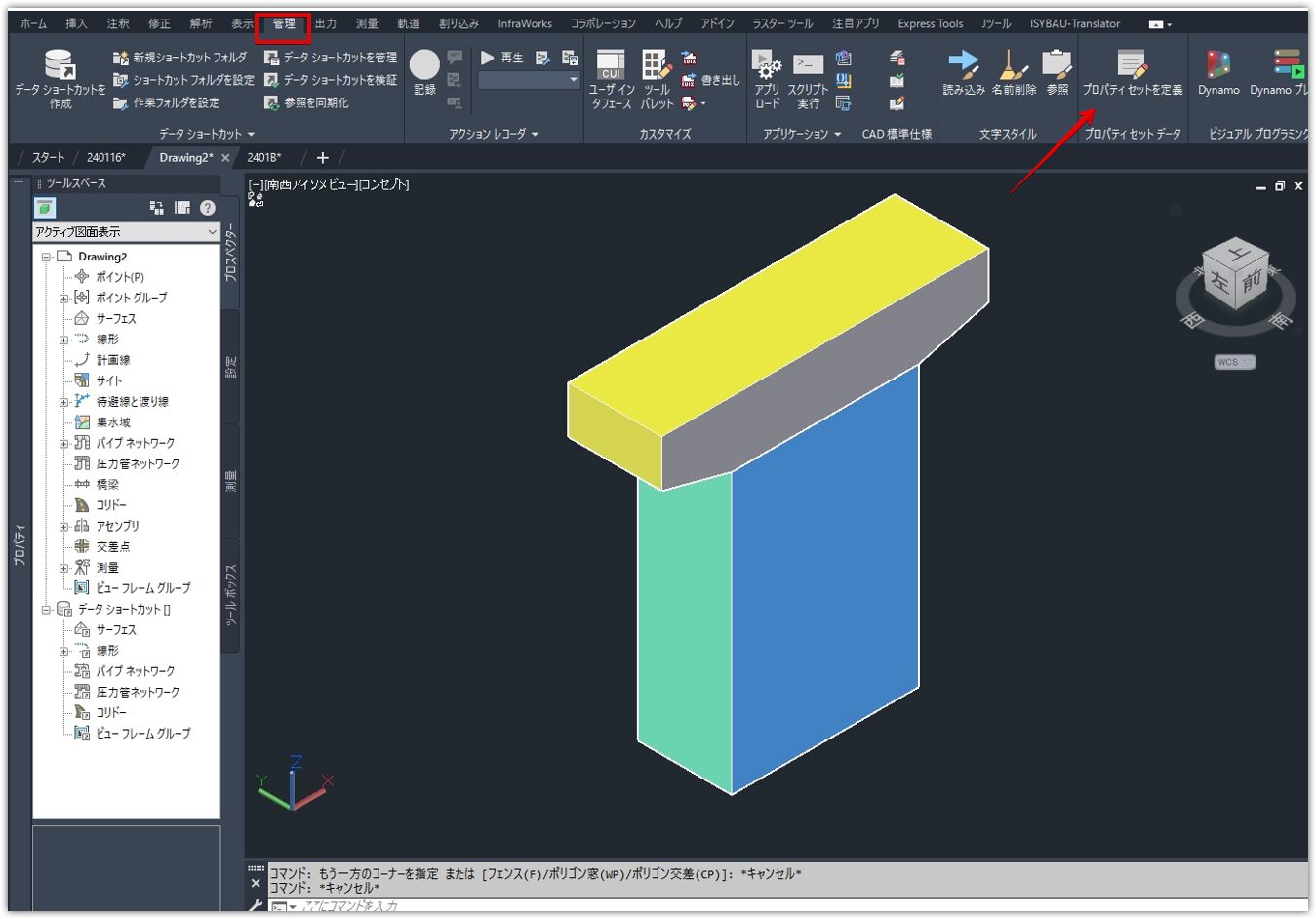Collapse the Drawing2 tree node
Screen dimensions: 1316x919
(46, 258)
